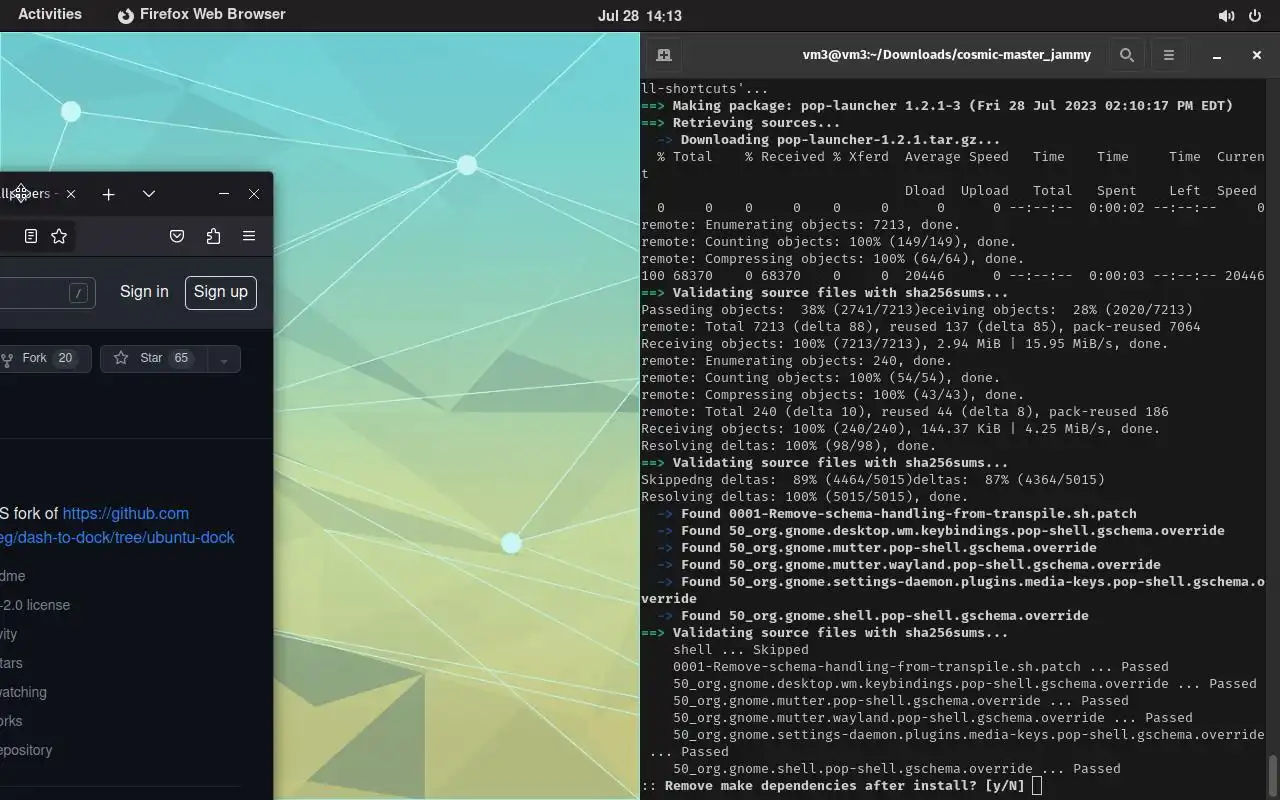This screenshot has height=800, width=1280.
Task: Bookmark this page with the star icon
Action: click(59, 236)
